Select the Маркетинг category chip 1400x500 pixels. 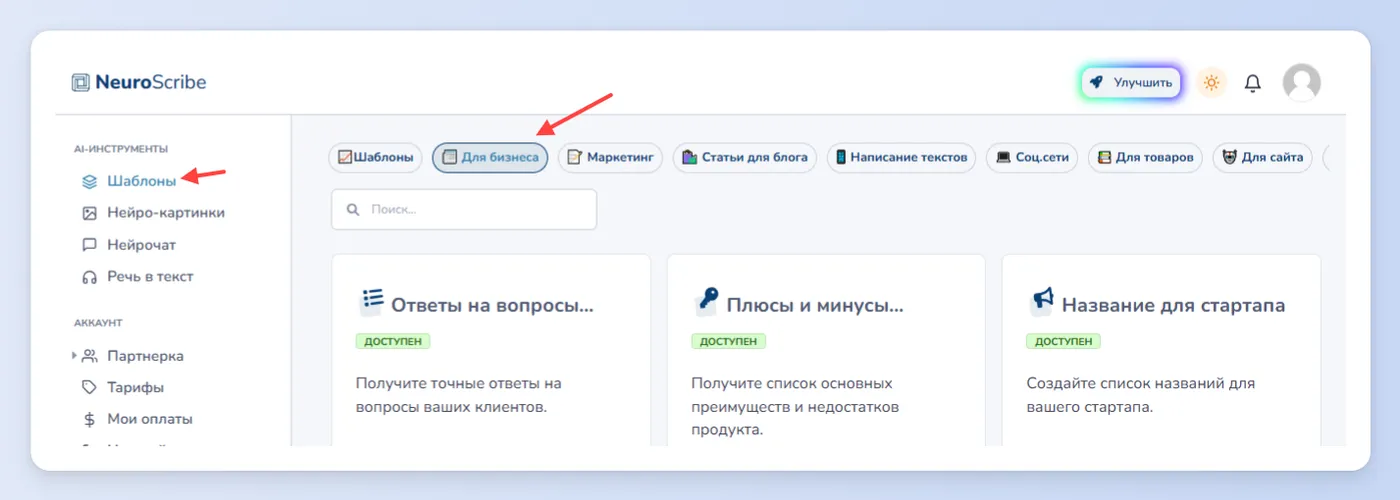click(610, 158)
